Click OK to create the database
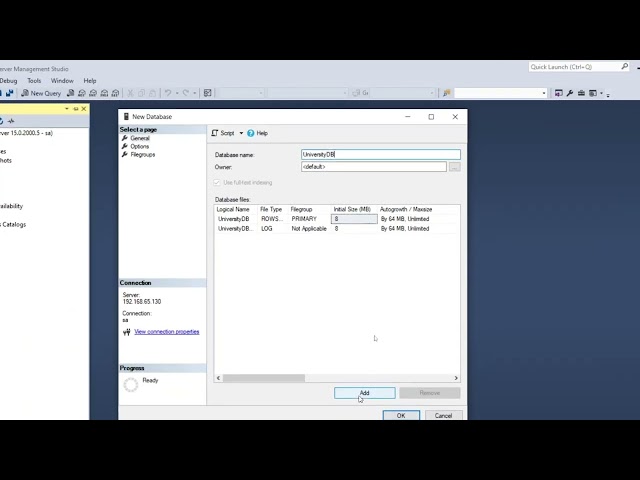The image size is (640, 480). [401, 415]
